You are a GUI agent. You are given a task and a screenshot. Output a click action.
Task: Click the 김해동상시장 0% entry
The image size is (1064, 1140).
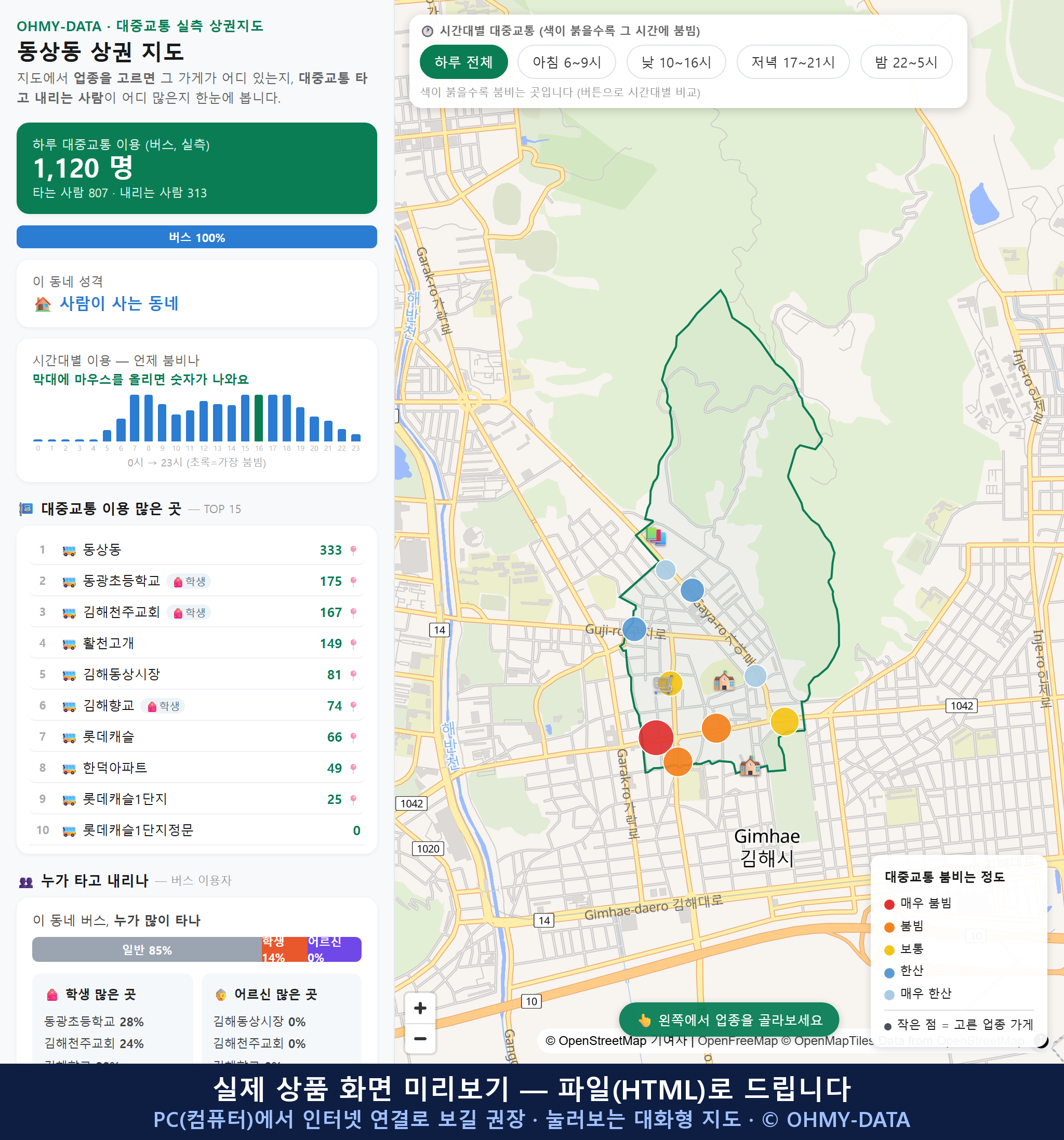(259, 1022)
